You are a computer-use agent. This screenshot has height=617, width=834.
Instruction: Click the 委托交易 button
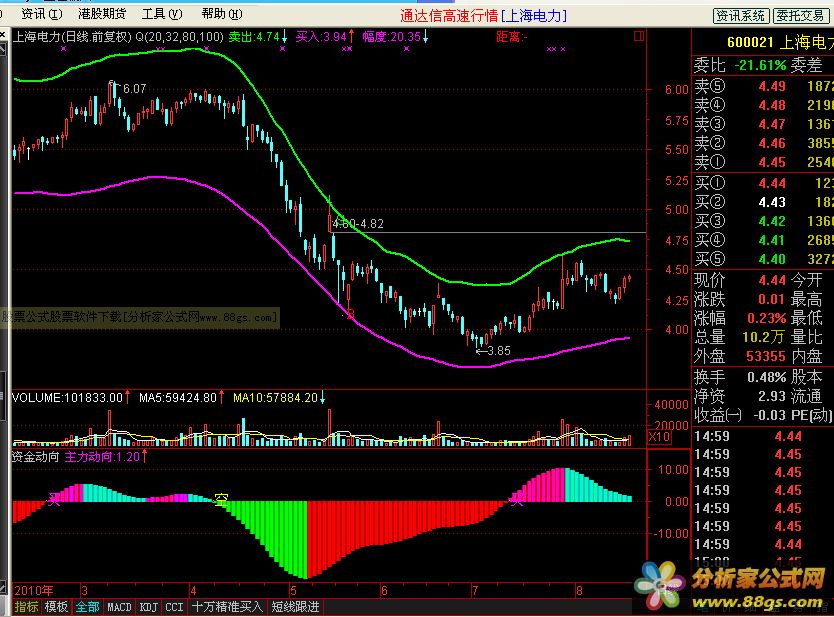pos(799,16)
